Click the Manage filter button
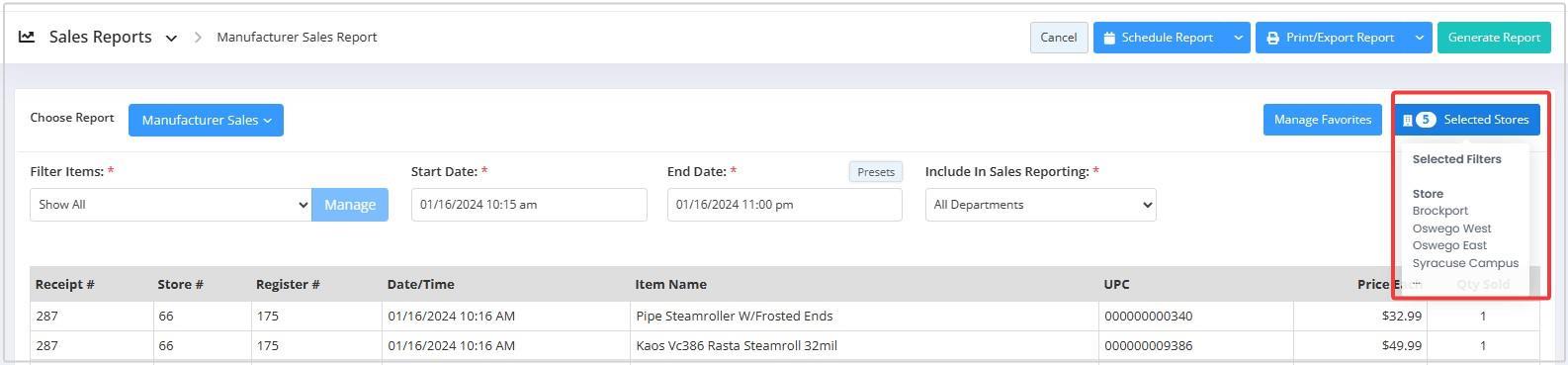This screenshot has height=365, width=1568. coord(350,205)
